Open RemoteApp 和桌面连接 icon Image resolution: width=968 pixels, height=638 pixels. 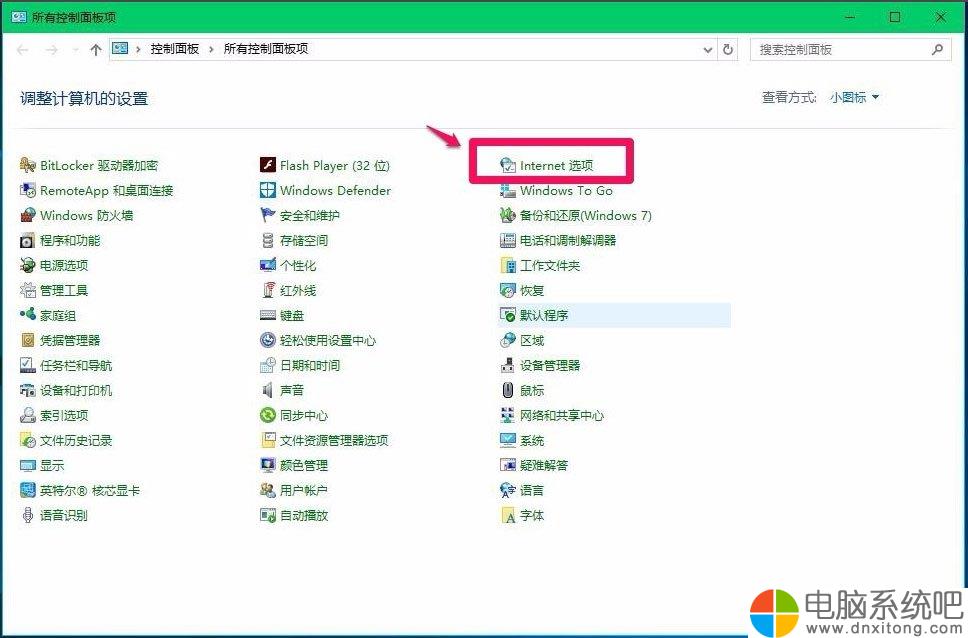(28, 190)
